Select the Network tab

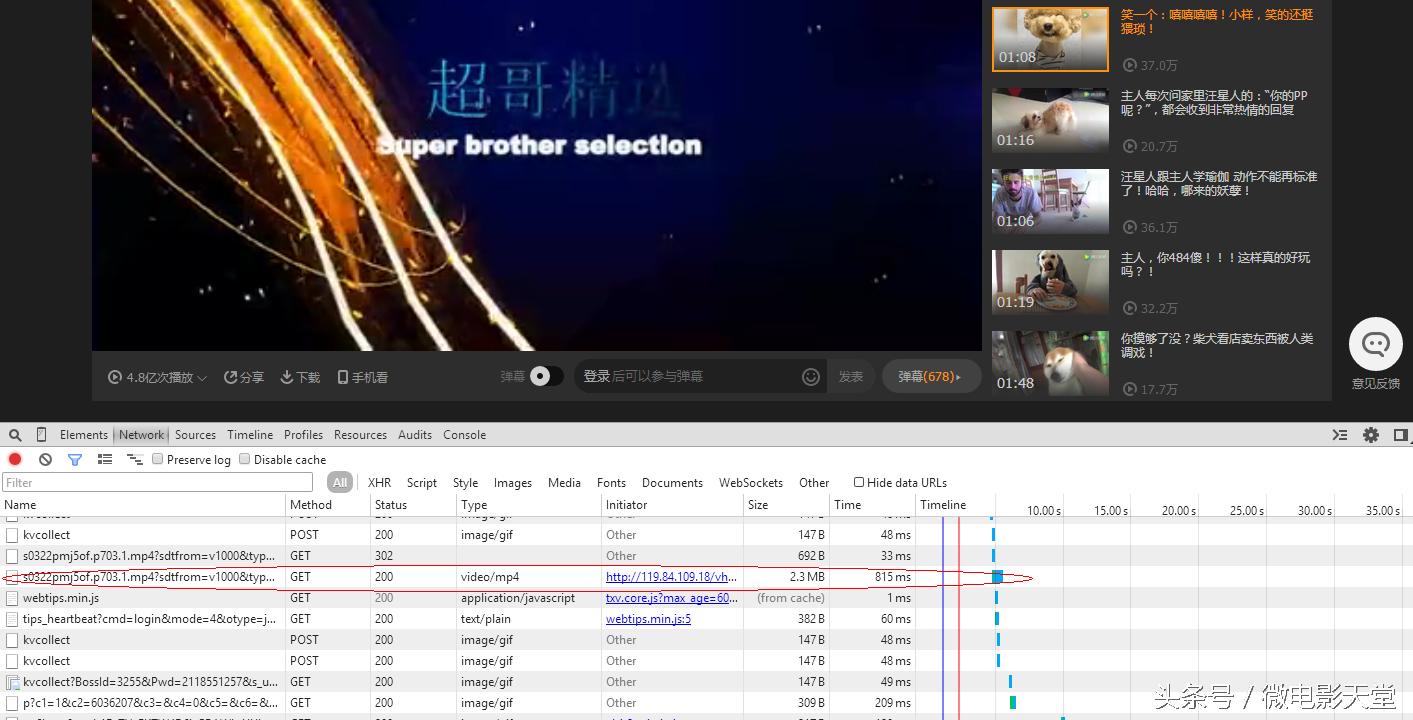(x=142, y=435)
